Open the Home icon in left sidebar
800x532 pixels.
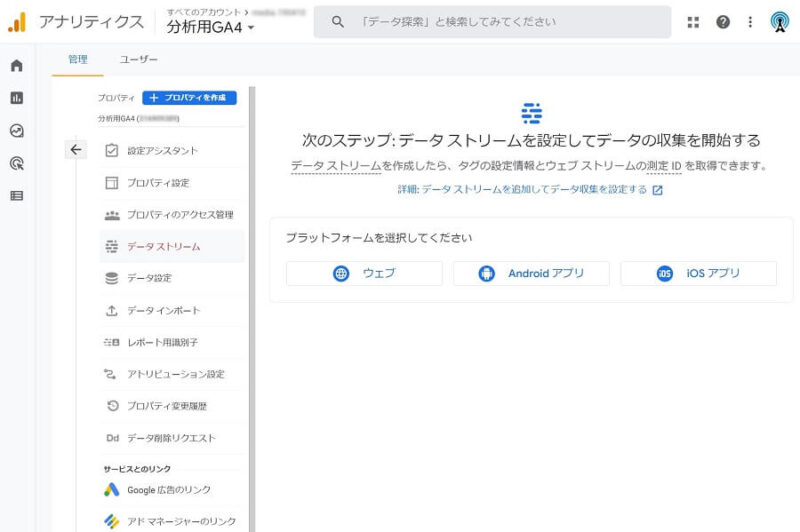click(x=17, y=65)
